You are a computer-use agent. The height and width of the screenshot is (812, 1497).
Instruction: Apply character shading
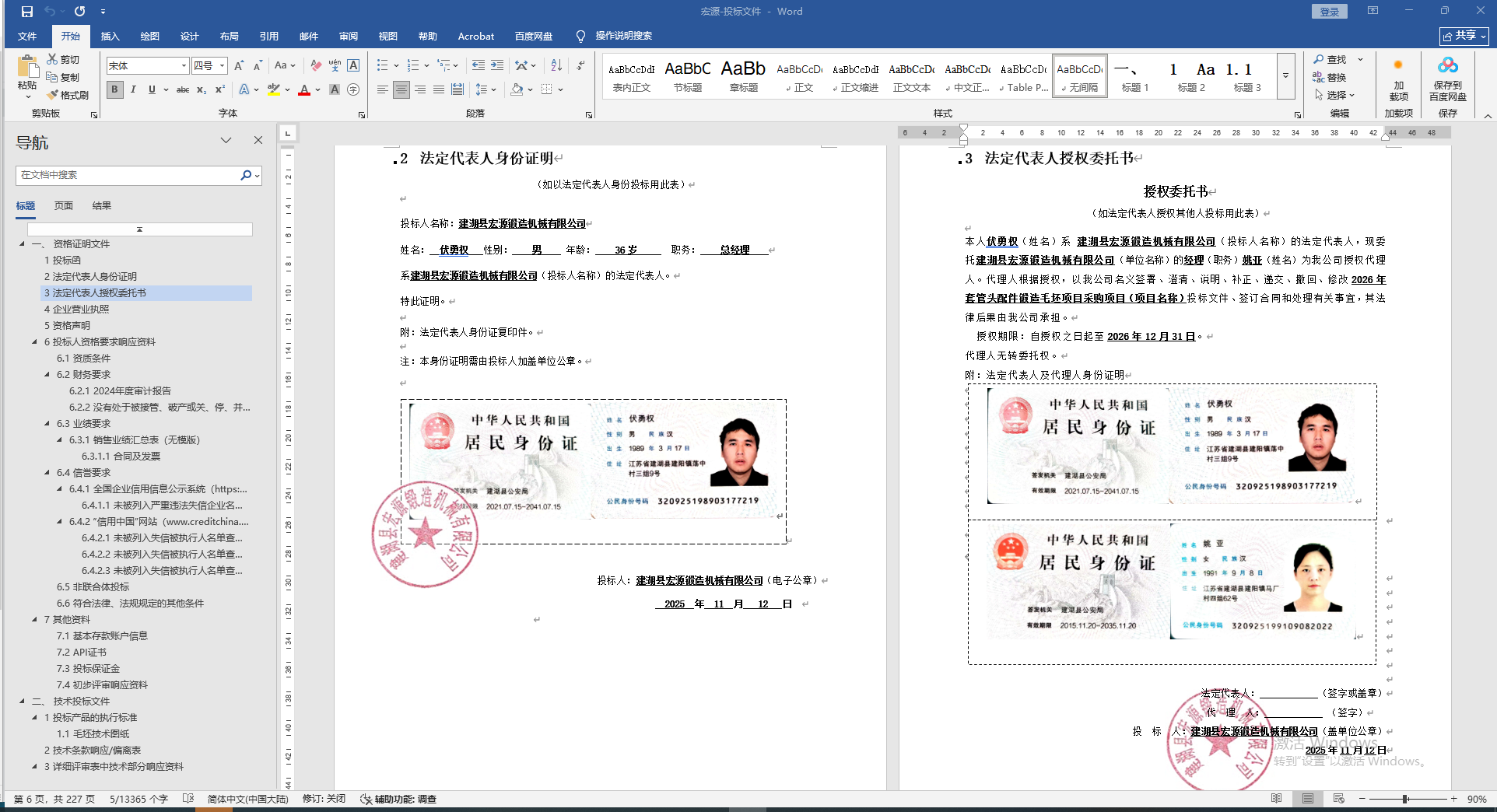pyautogui.click(x=335, y=89)
